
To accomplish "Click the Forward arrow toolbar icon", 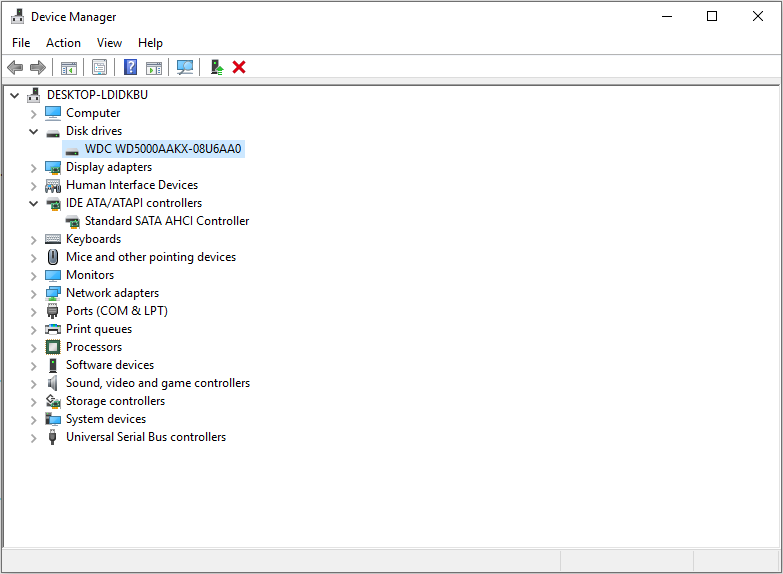I will click(x=38, y=67).
